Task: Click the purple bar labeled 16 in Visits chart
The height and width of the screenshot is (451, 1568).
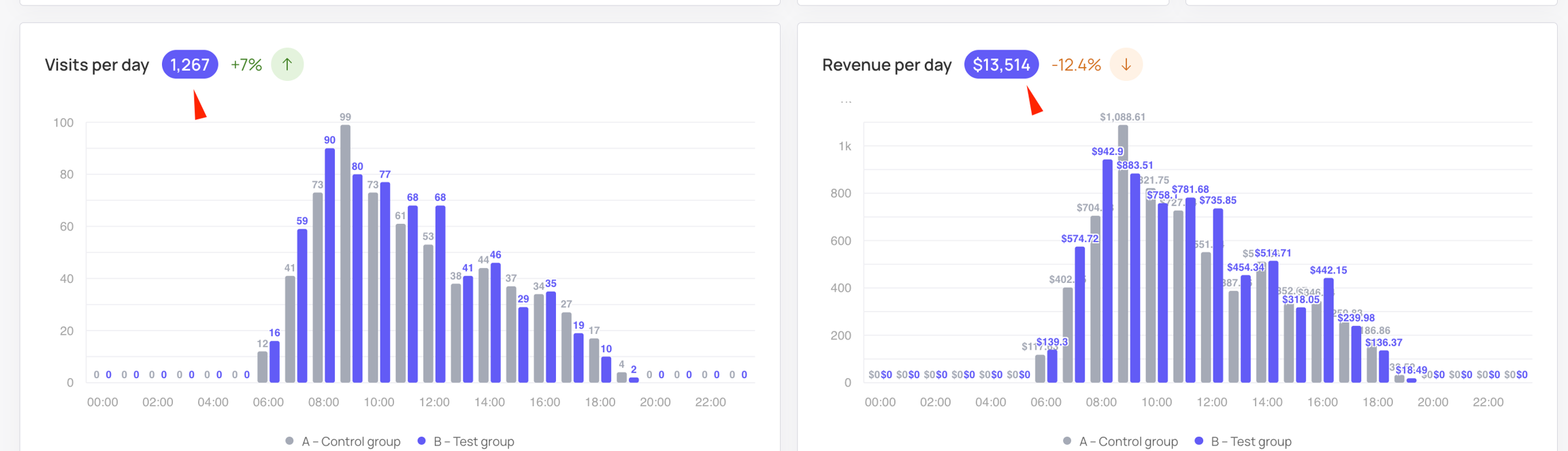Action: pyautogui.click(x=275, y=361)
